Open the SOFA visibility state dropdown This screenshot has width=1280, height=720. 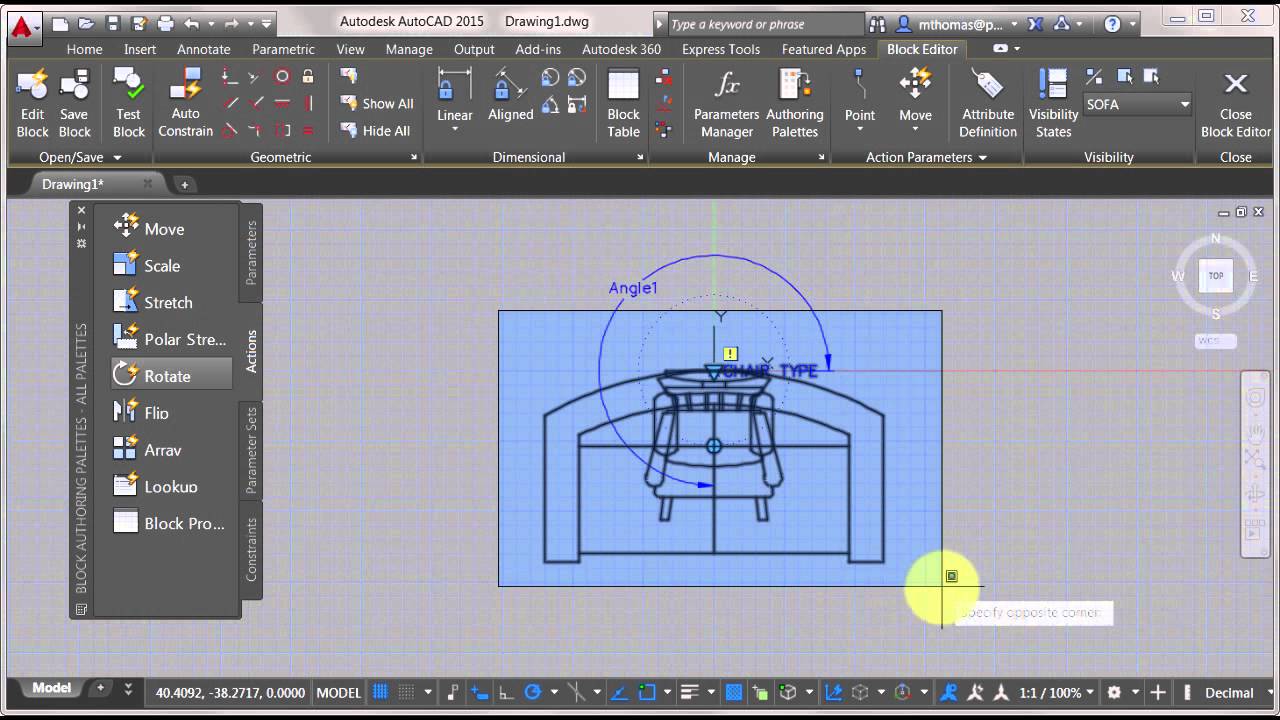1138,104
